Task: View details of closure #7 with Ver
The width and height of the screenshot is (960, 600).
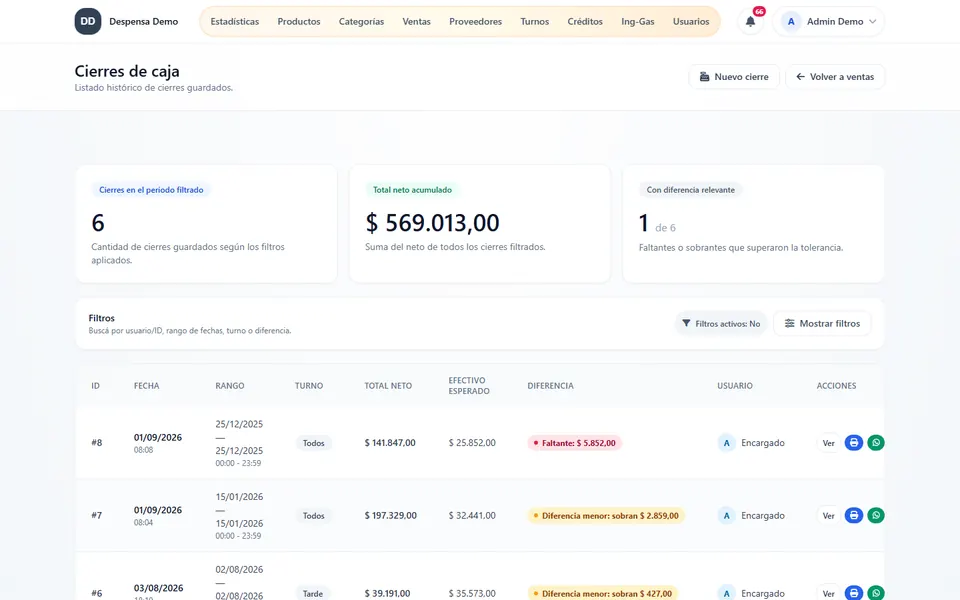Action: coord(828,516)
